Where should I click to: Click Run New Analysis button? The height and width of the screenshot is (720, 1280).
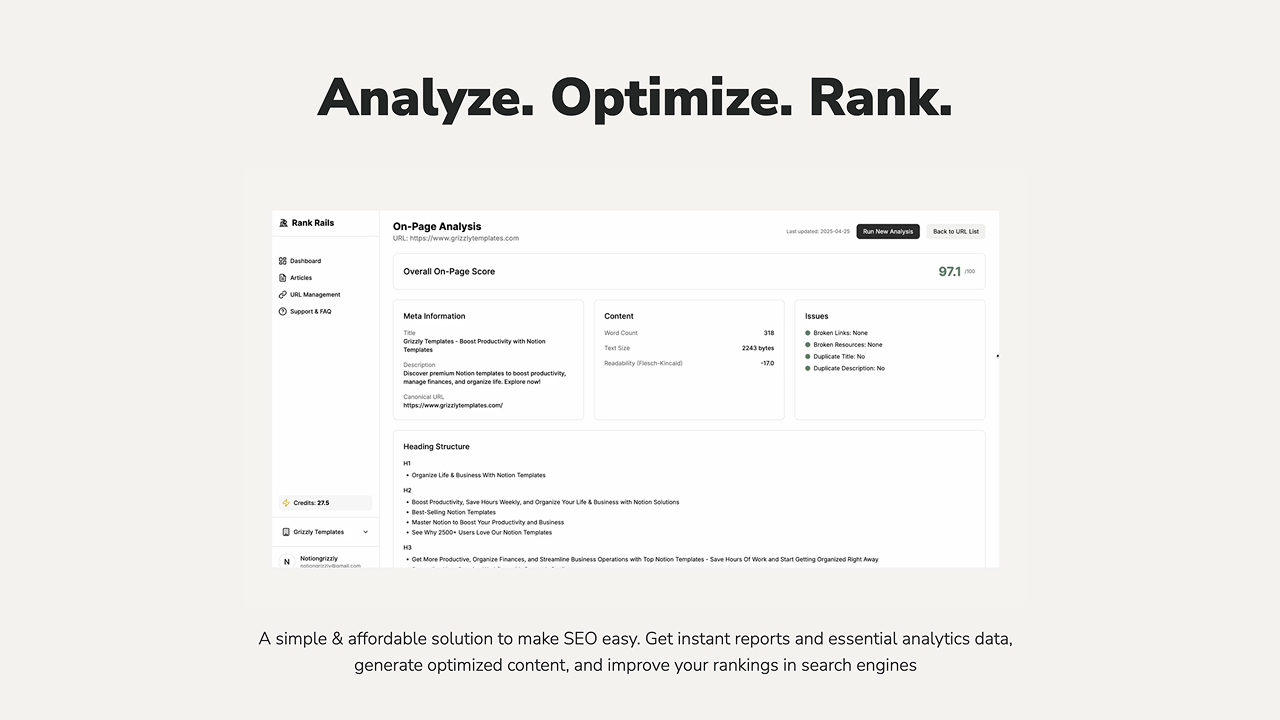click(888, 231)
